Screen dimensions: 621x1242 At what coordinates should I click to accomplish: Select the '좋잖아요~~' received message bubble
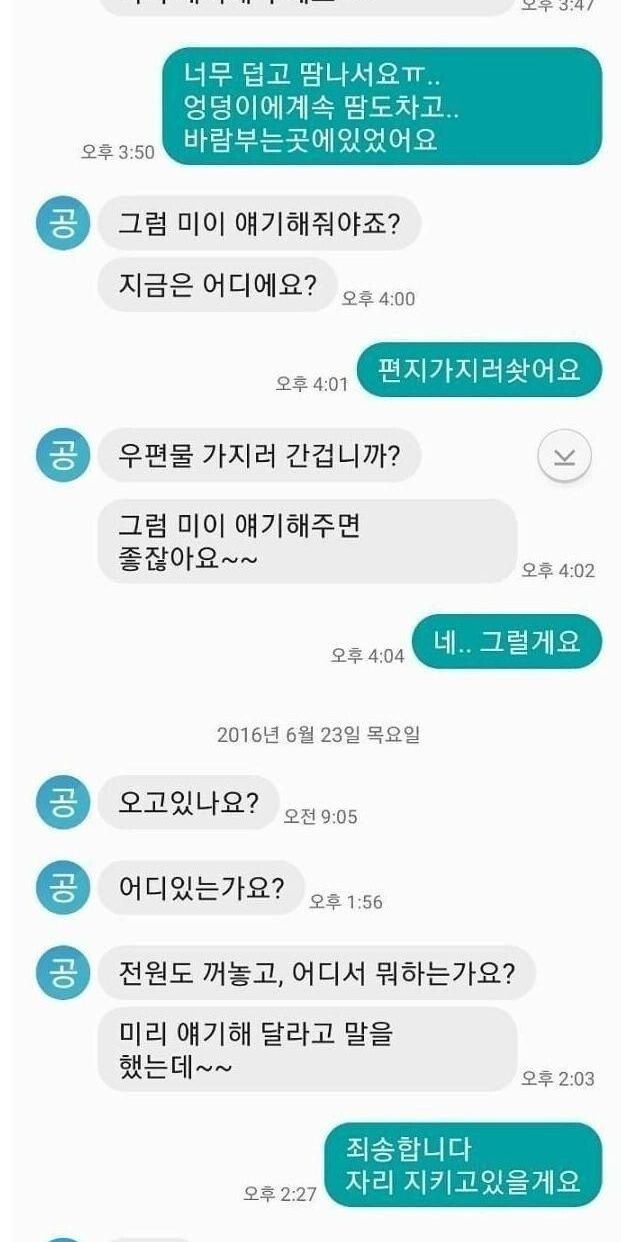click(x=307, y=541)
